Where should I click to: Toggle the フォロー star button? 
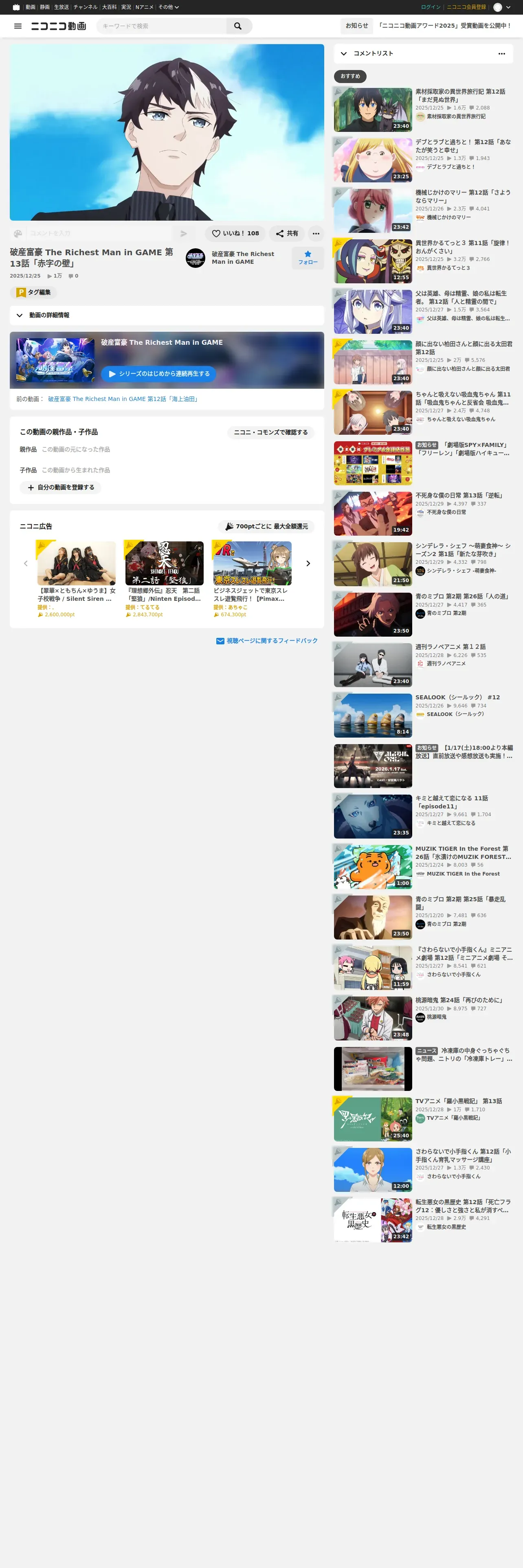click(308, 258)
